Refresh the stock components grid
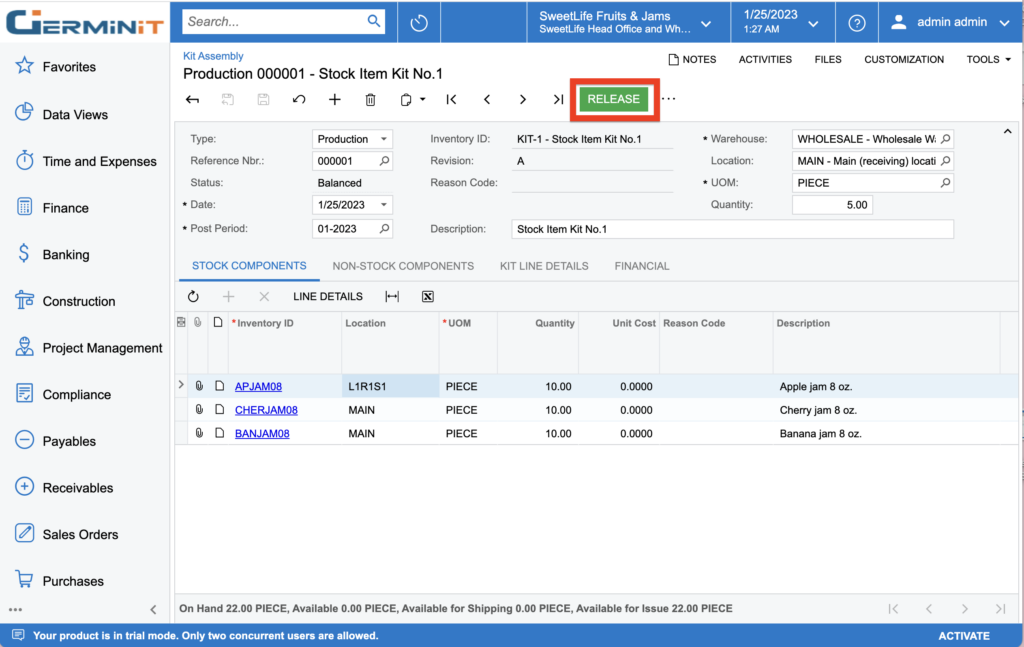1024x647 pixels. [193, 297]
